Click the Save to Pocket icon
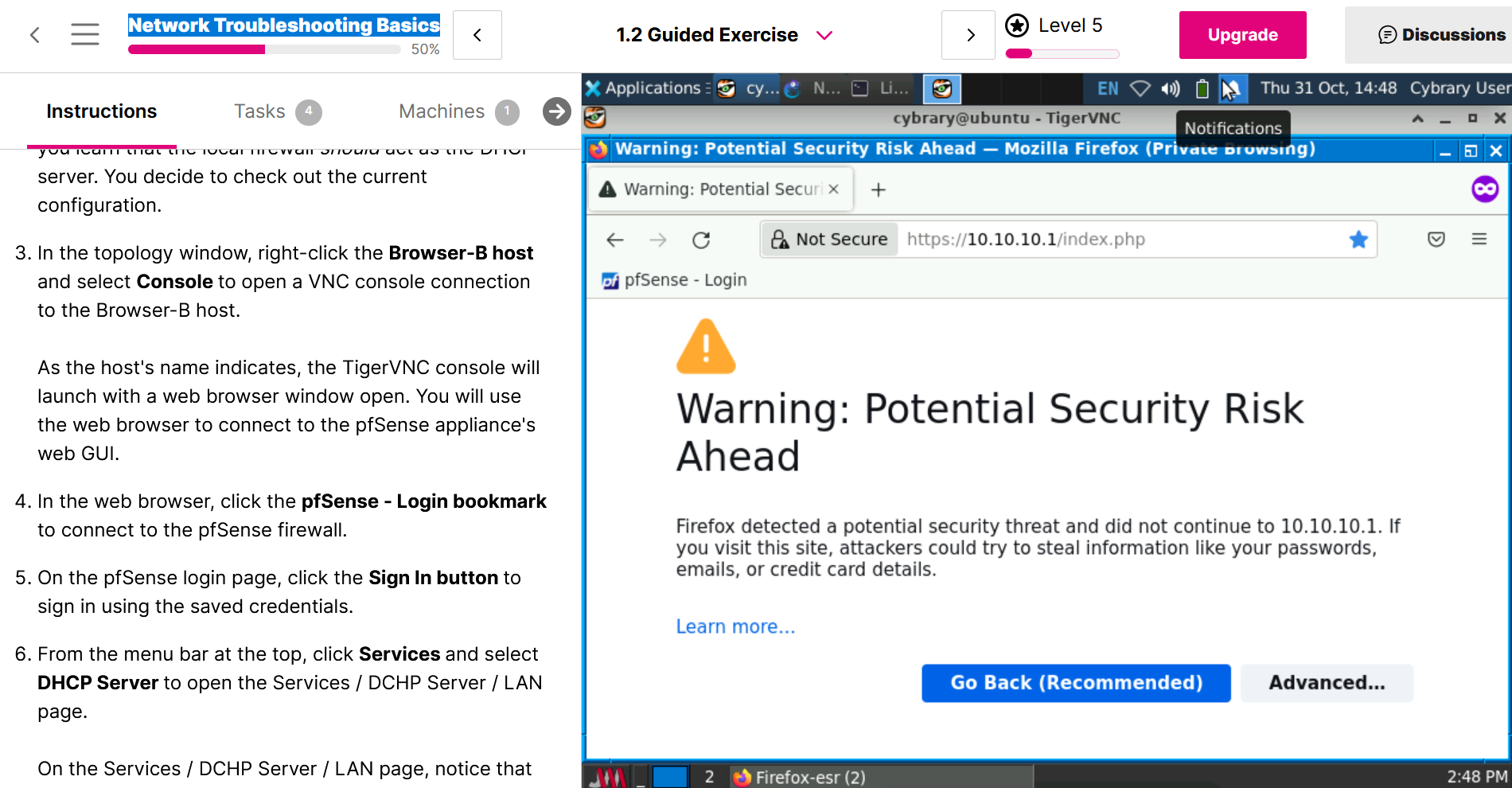The height and width of the screenshot is (788, 1512). click(x=1436, y=240)
